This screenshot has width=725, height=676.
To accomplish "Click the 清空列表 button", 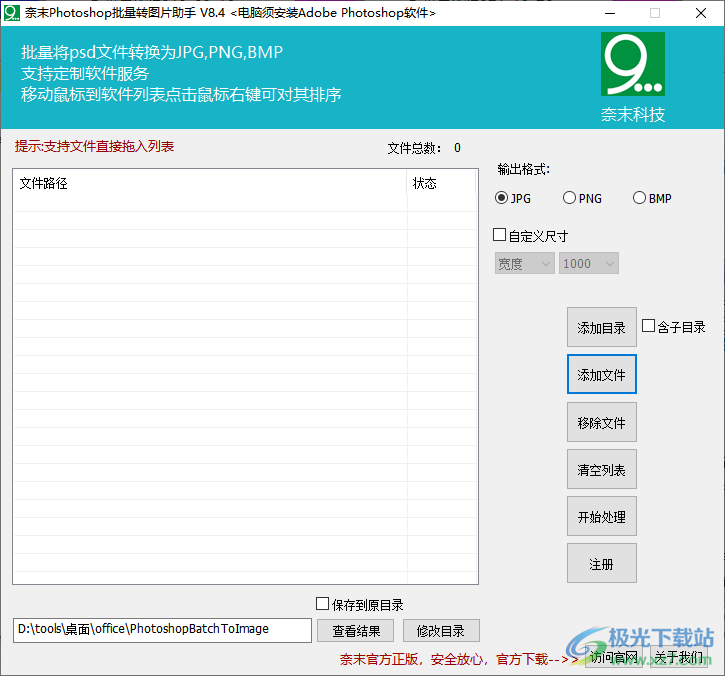I will [602, 469].
